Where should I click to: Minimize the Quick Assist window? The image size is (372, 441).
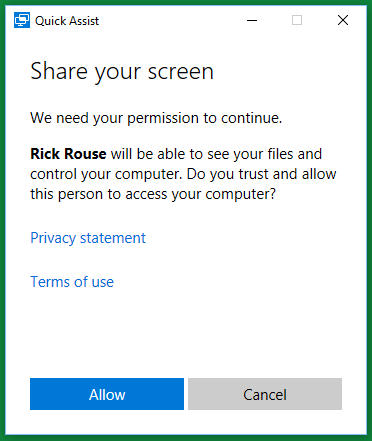252,20
